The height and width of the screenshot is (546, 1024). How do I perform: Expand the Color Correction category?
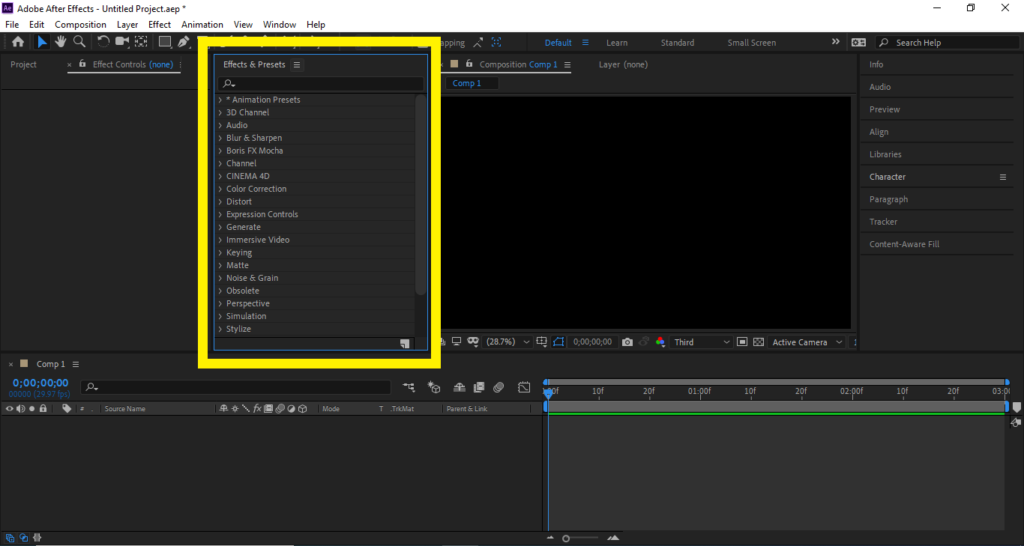click(x=220, y=189)
